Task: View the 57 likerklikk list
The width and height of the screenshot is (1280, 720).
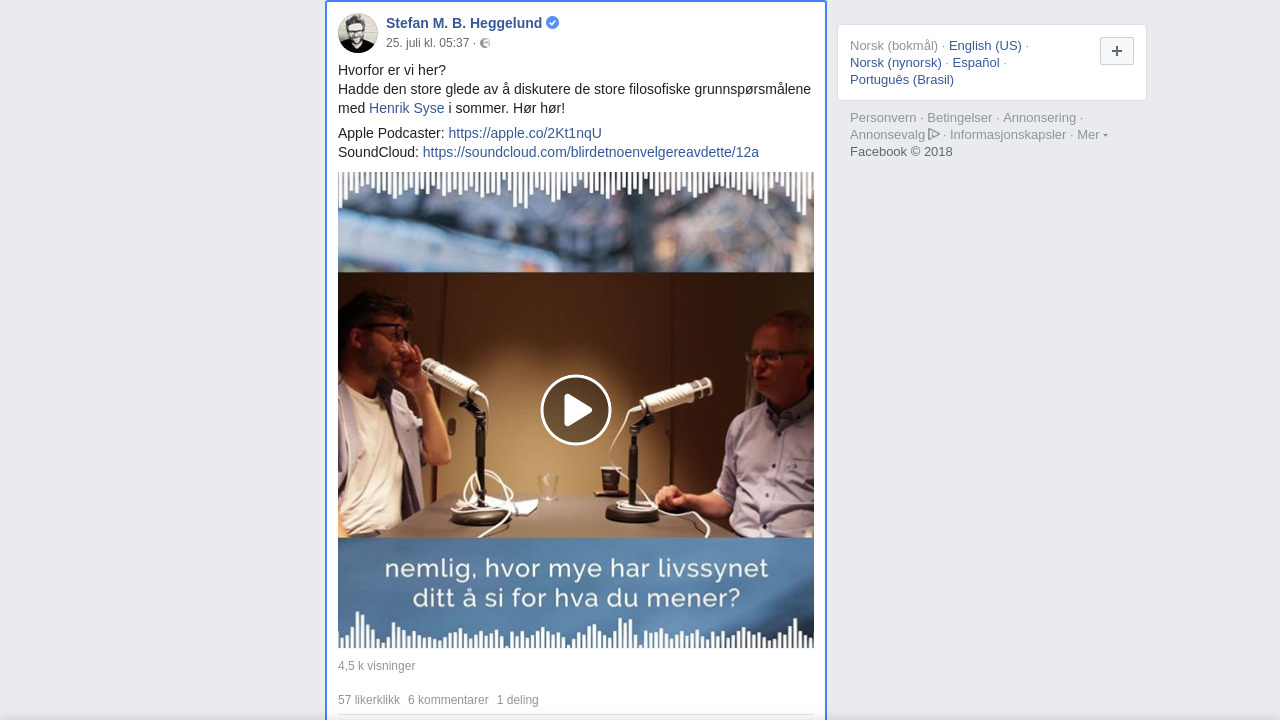Action: [369, 700]
